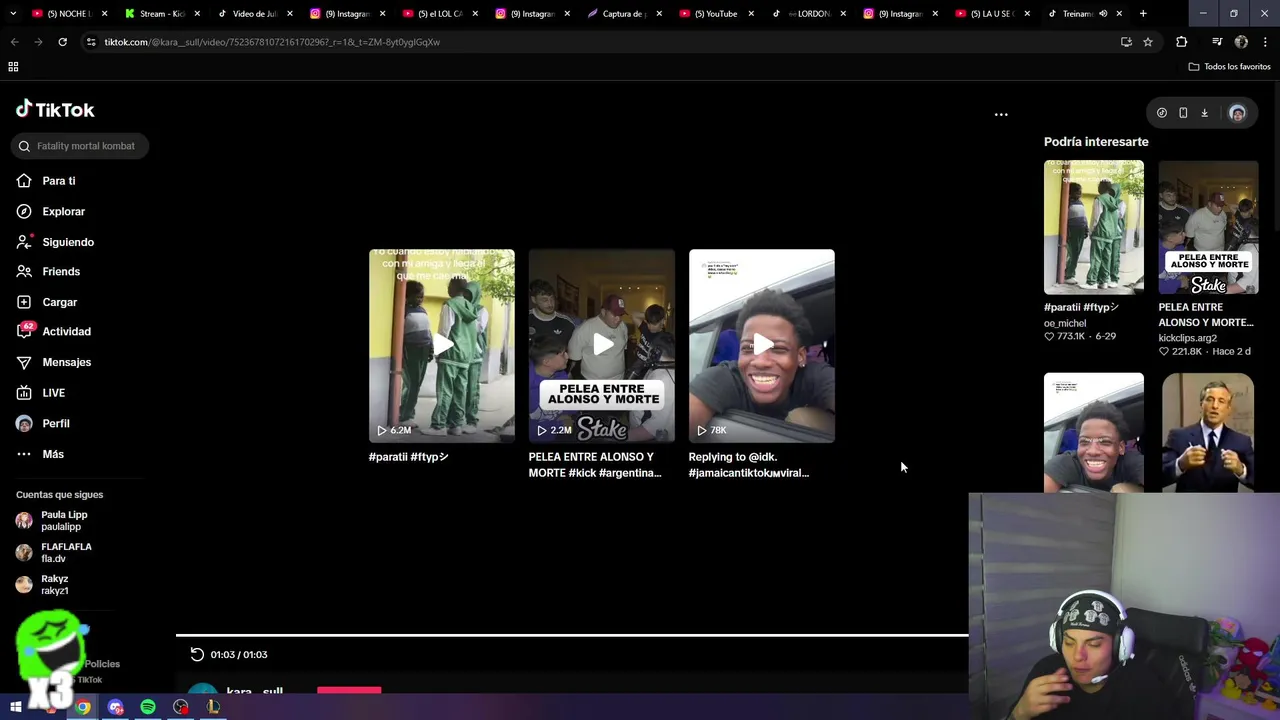This screenshot has height=720, width=1280.
Task: Open Chrome media controls icon
Action: [x=1217, y=42]
